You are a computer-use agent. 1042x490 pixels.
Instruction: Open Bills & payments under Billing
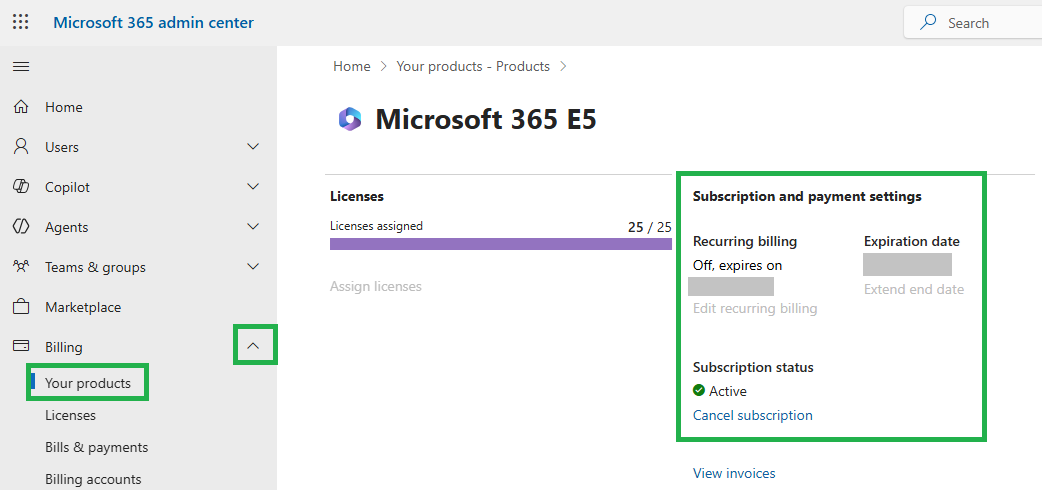coord(96,447)
